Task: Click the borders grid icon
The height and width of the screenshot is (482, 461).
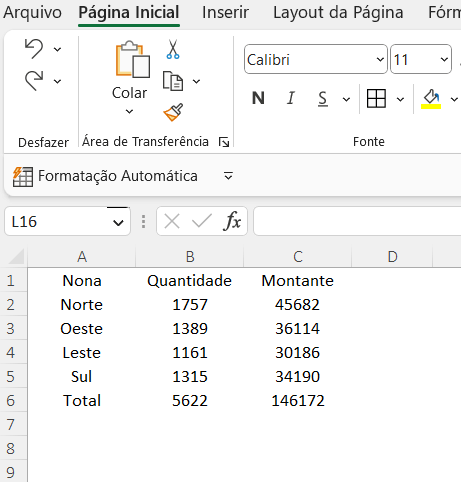Action: pyautogui.click(x=376, y=98)
